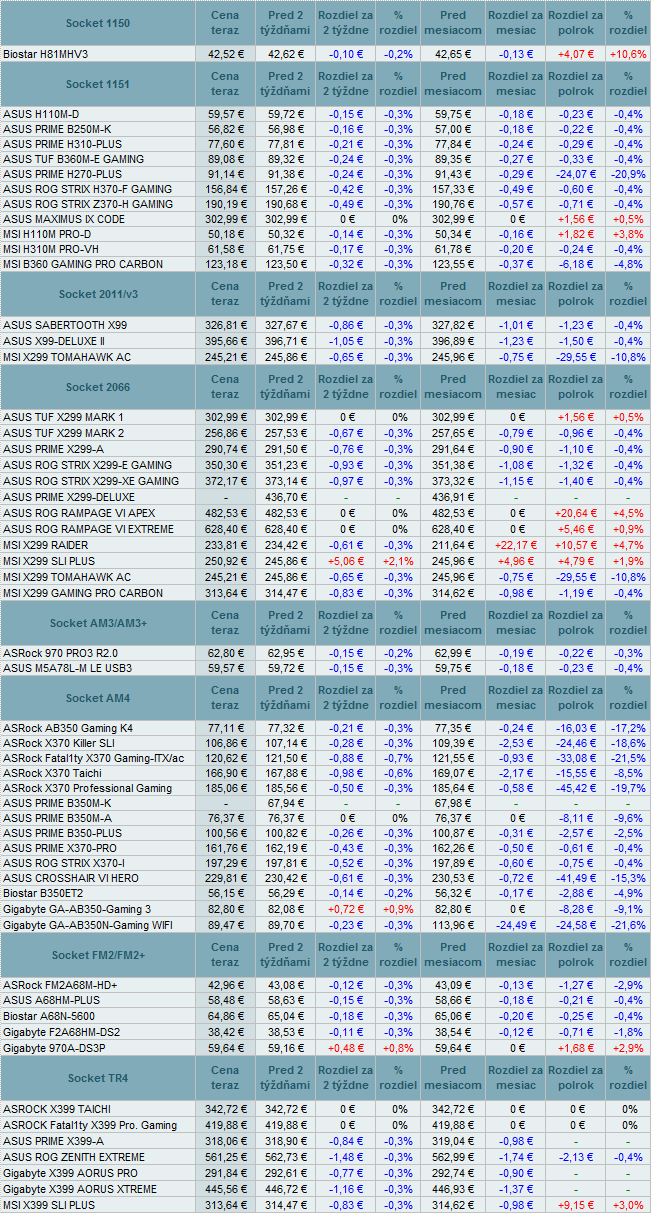Click 'Cena teraz' header in Socket 1150 section
Image resolution: width=651 pixels, height=1213 pixels.
[x=226, y=22]
